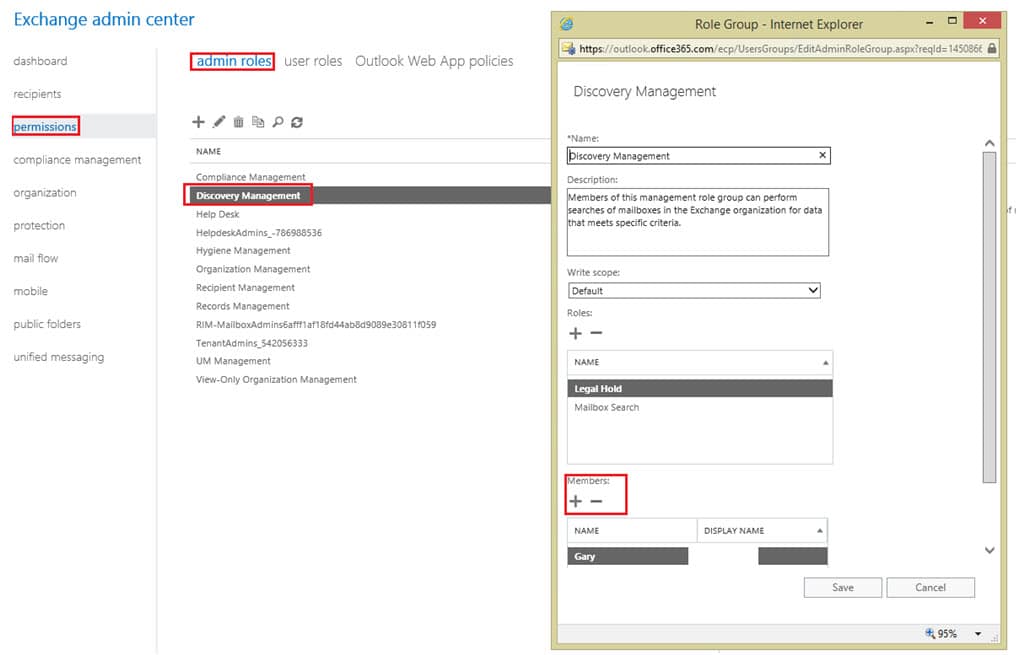The height and width of the screenshot is (655, 1024).
Task: Open Outlook Web App policies tab
Action: point(434,60)
